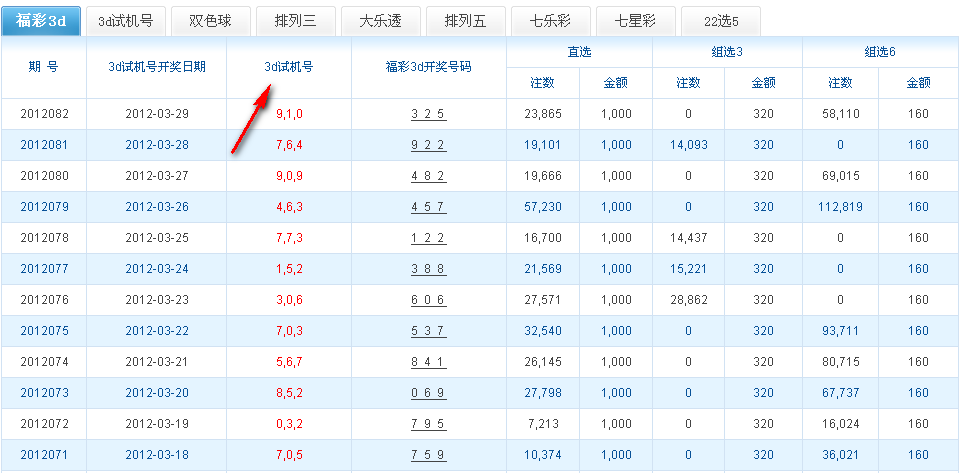Click issue number 2012078
The height and width of the screenshot is (473, 964).
pyautogui.click(x=44, y=238)
